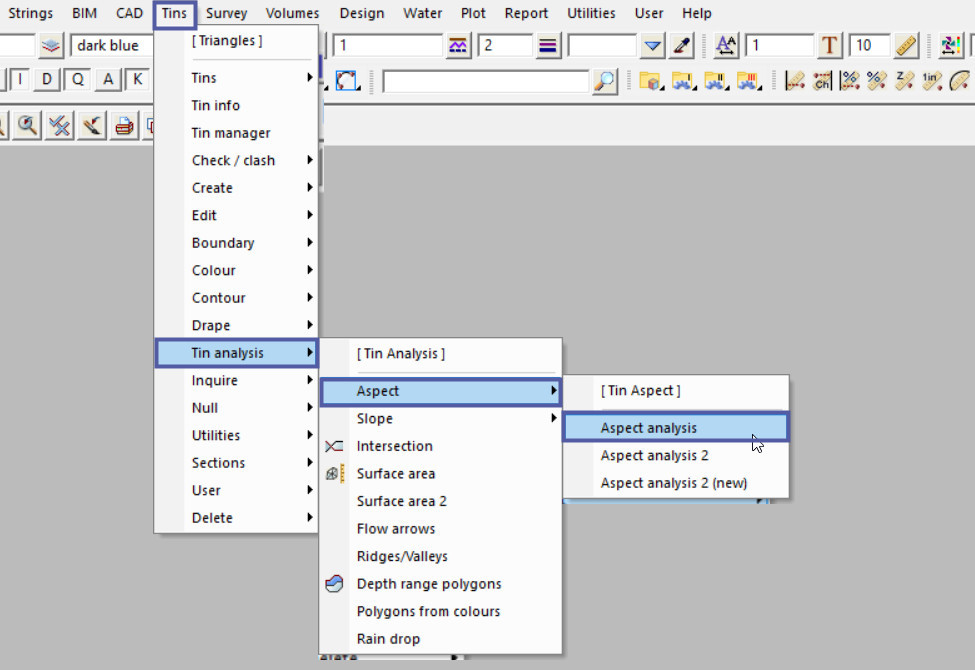Open the Utilities menu in menu bar

click(x=591, y=13)
